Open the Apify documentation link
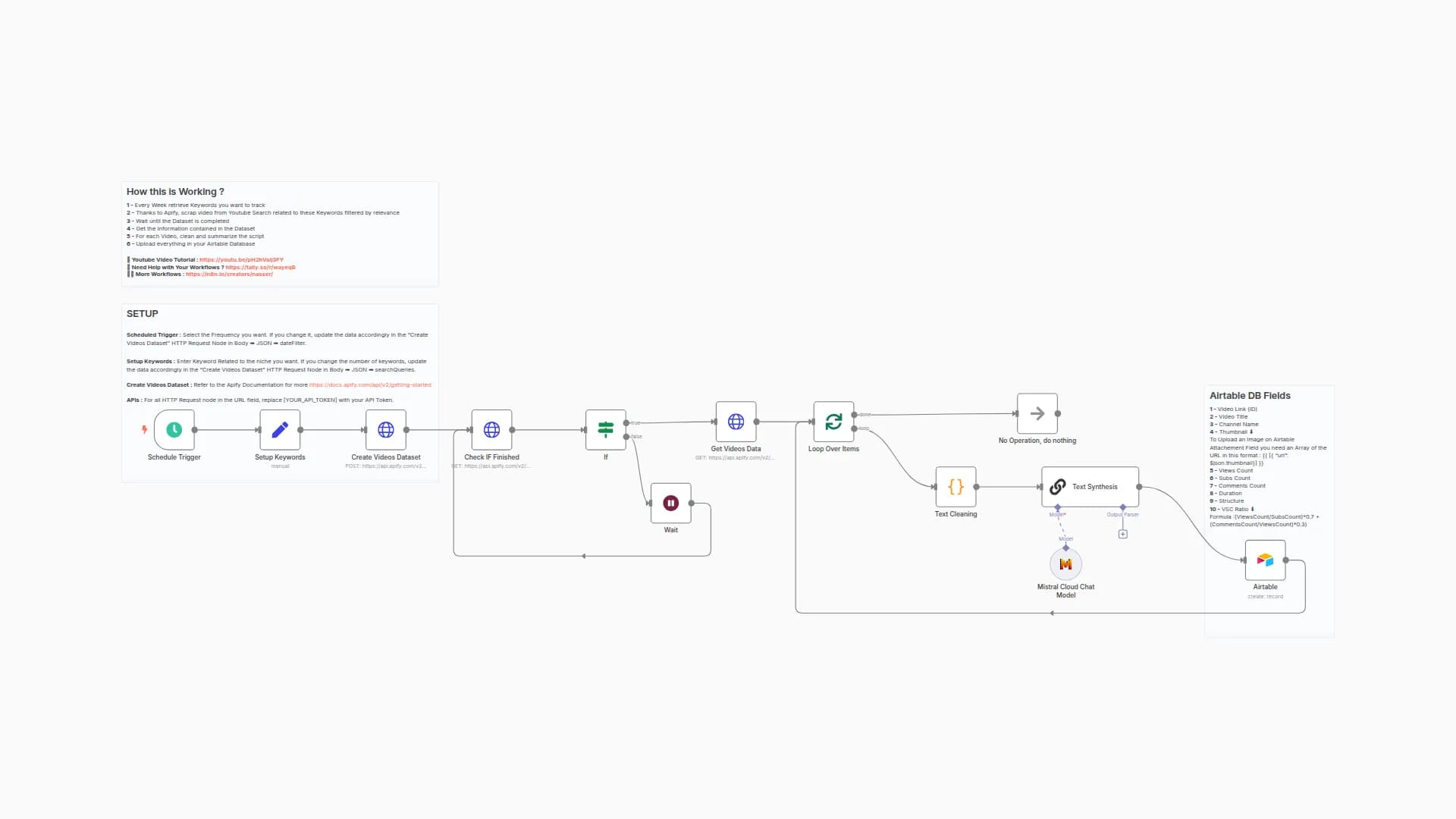 click(x=369, y=384)
